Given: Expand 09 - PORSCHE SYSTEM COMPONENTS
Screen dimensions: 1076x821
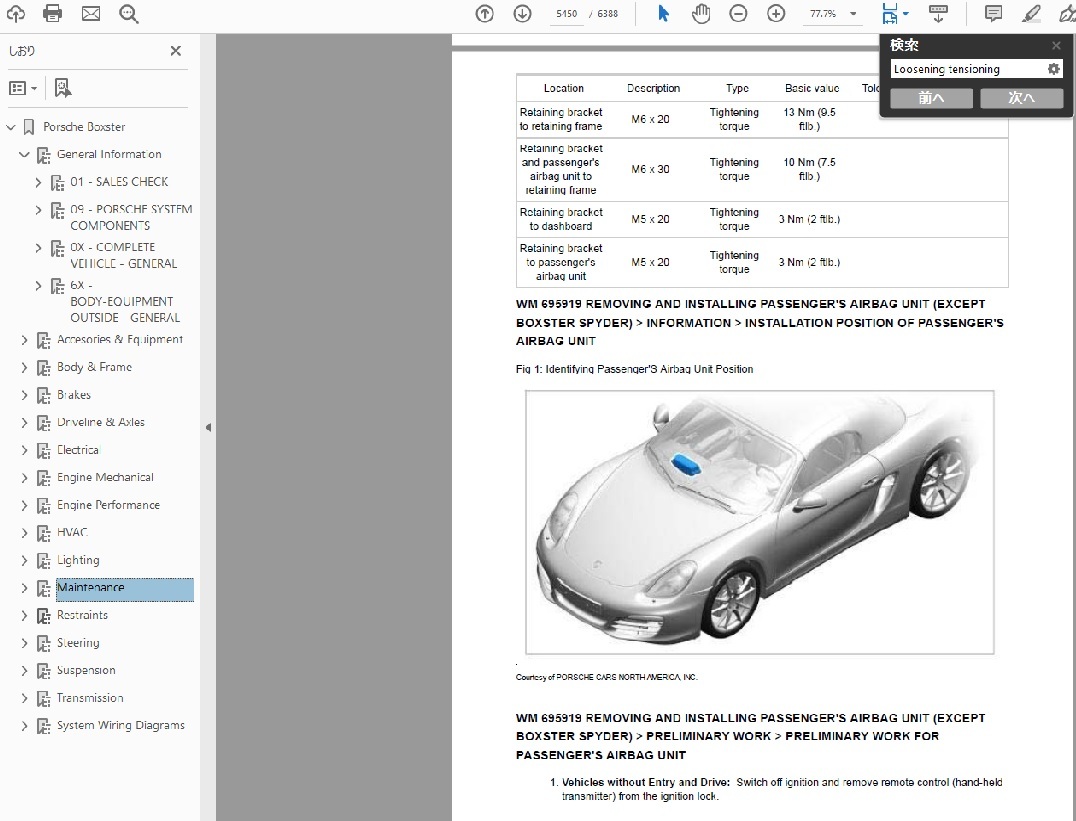Looking at the screenshot, I should click(38, 210).
